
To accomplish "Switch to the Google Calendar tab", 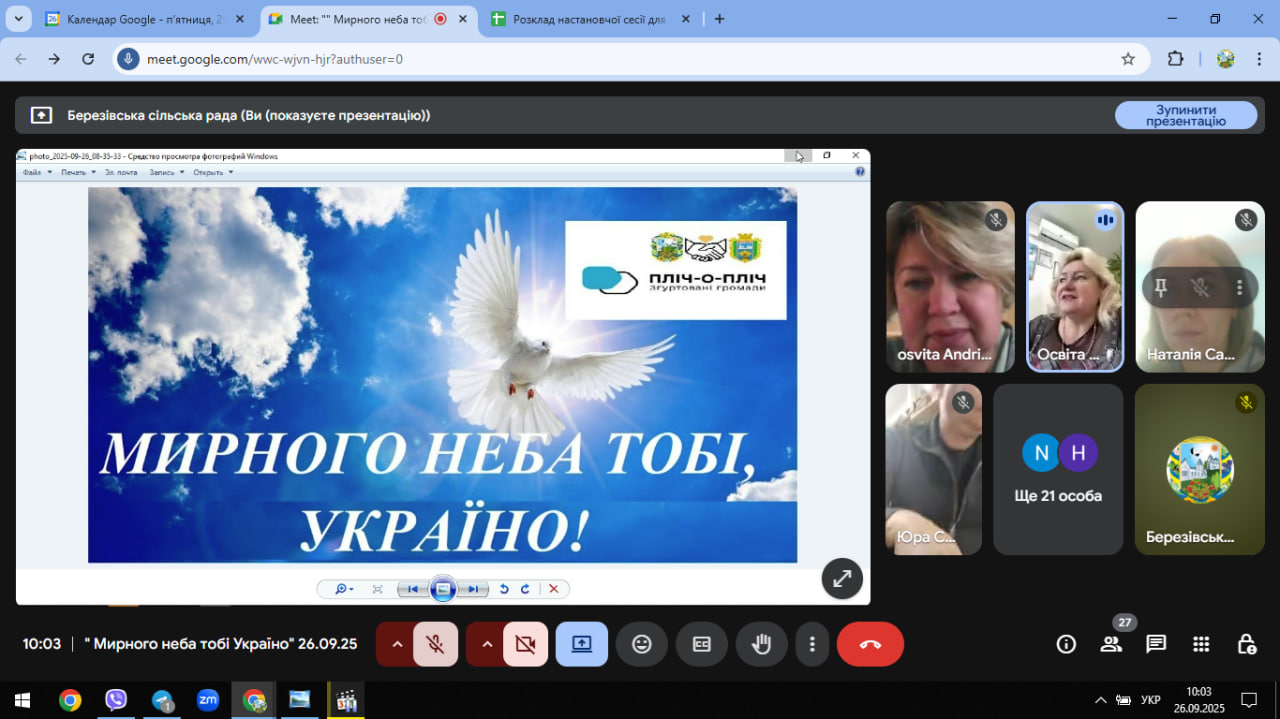I will pyautogui.click(x=142, y=19).
